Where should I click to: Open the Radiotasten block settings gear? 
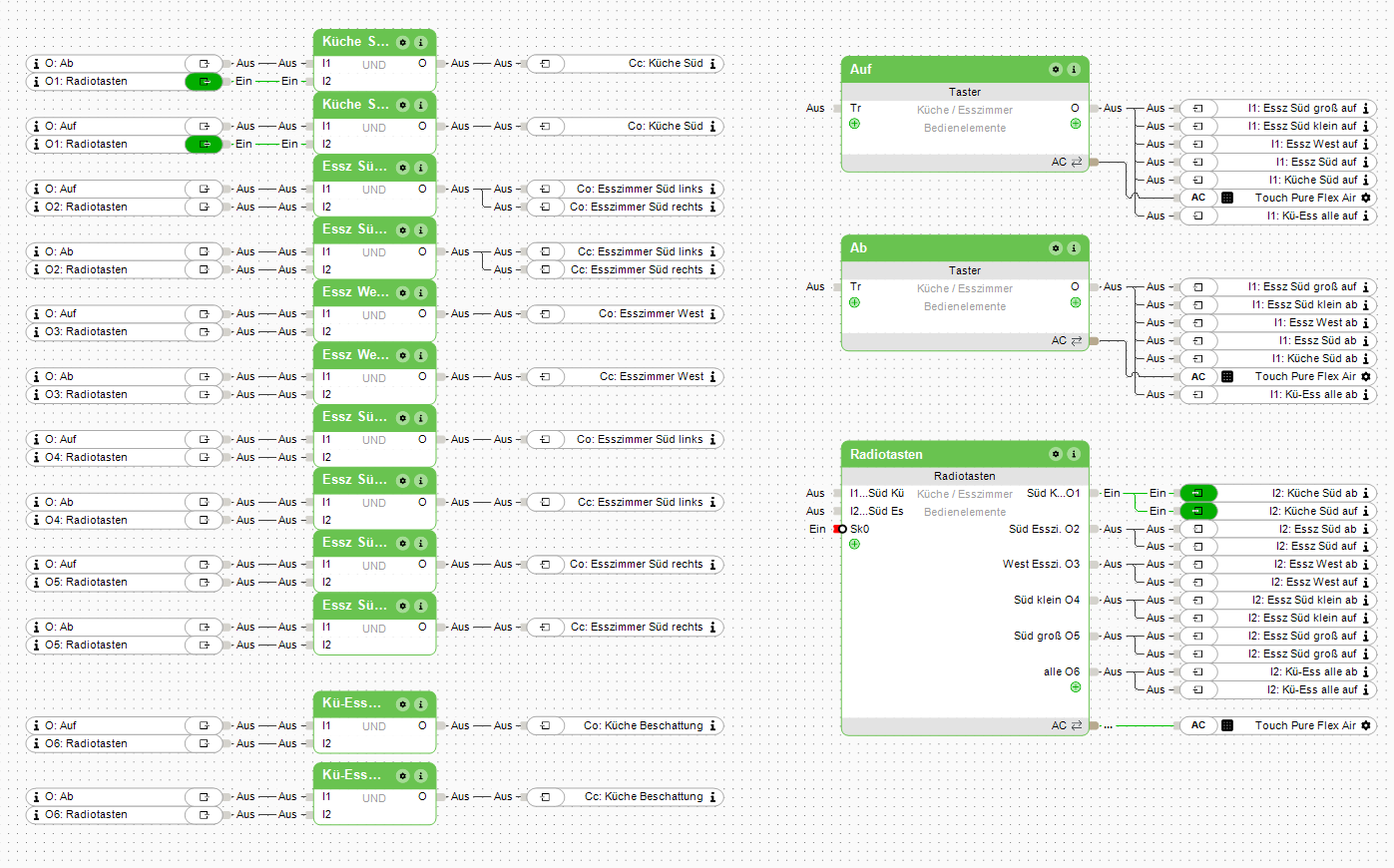[x=1056, y=455]
